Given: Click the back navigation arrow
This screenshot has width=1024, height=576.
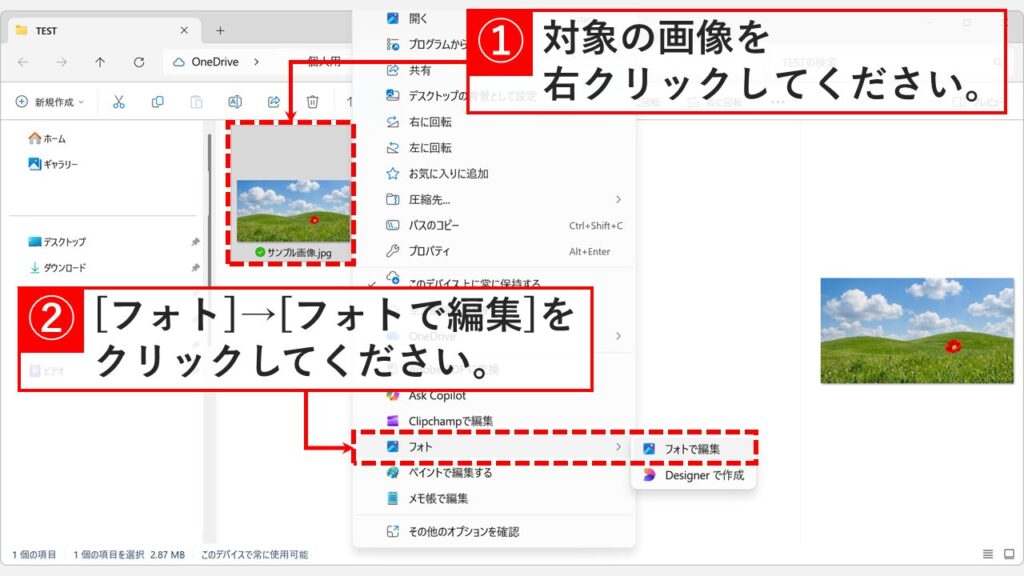Looking at the screenshot, I should coord(20,62).
